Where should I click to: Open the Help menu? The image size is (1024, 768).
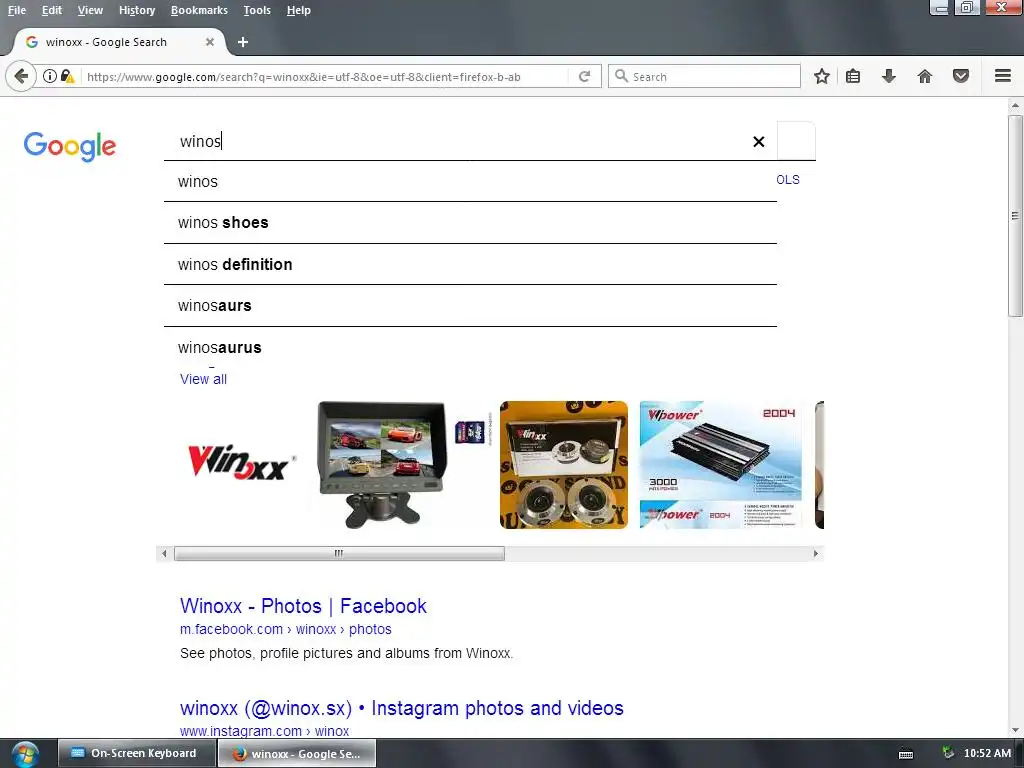point(298,10)
